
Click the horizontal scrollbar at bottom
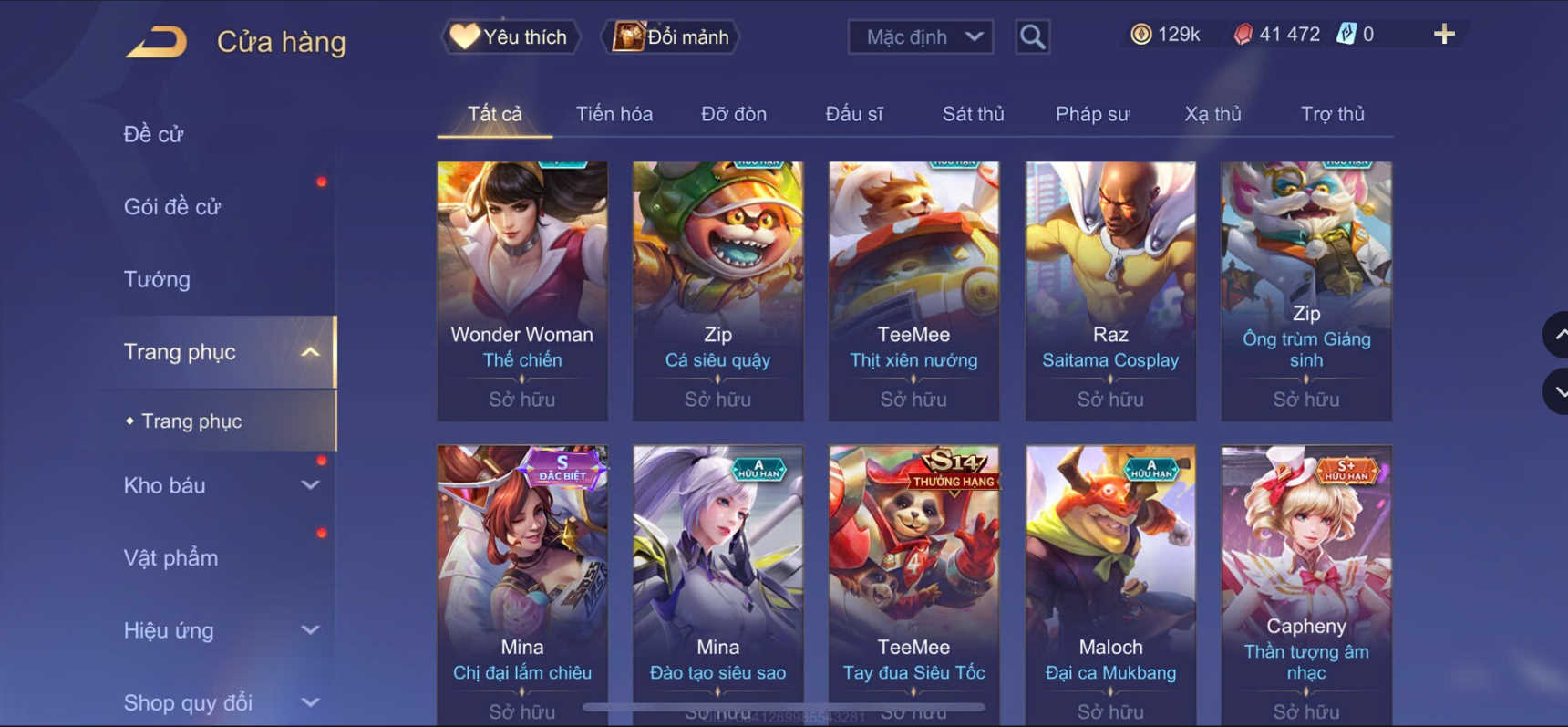[x=784, y=707]
